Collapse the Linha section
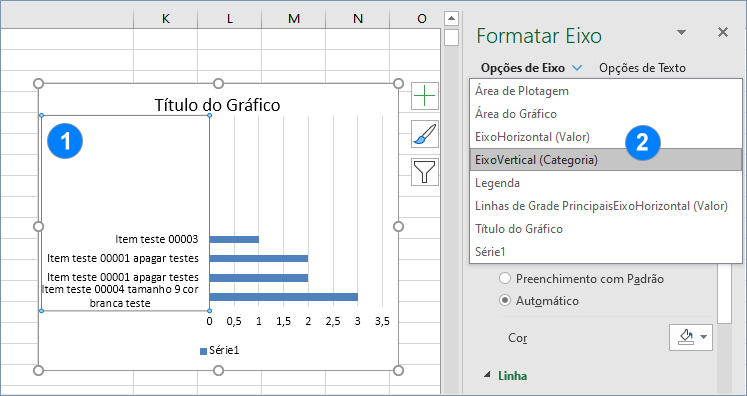This screenshot has width=747, height=396. (486, 376)
